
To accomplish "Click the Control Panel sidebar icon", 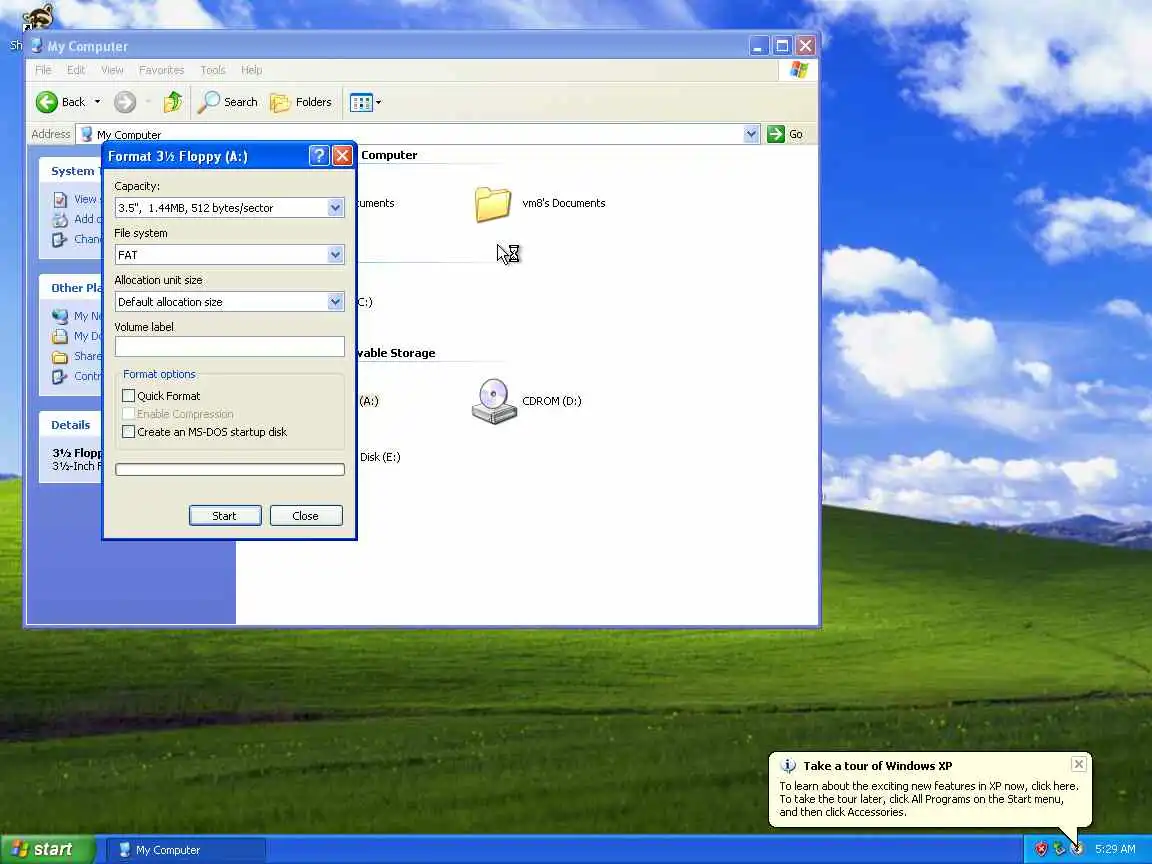I will point(60,376).
